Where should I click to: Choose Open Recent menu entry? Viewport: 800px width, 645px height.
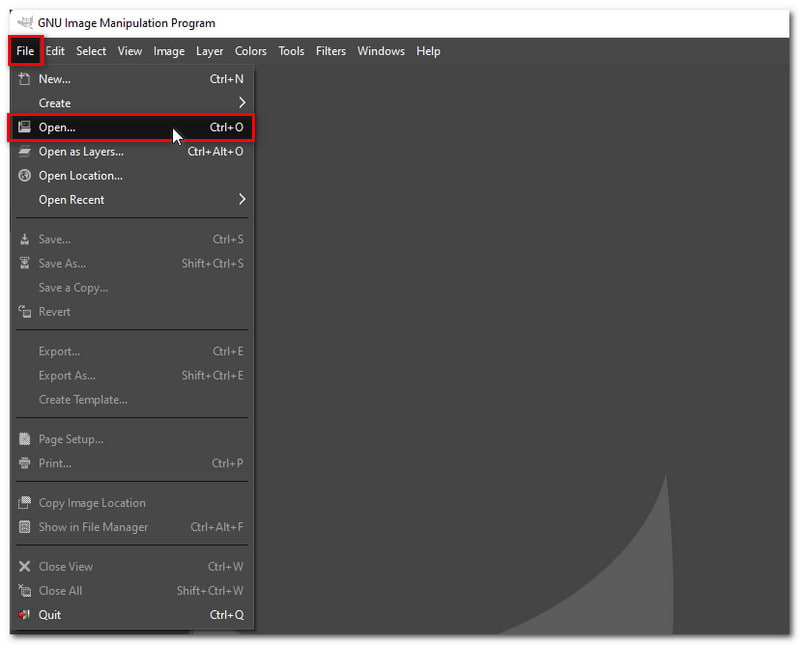132,200
